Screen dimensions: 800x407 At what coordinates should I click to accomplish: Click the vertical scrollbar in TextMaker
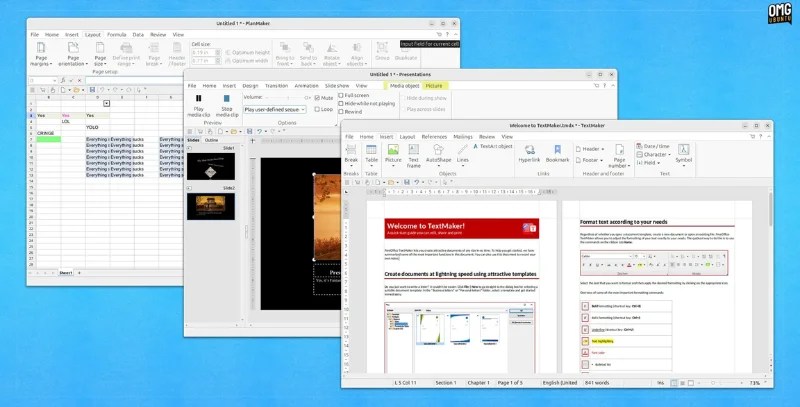point(770,211)
